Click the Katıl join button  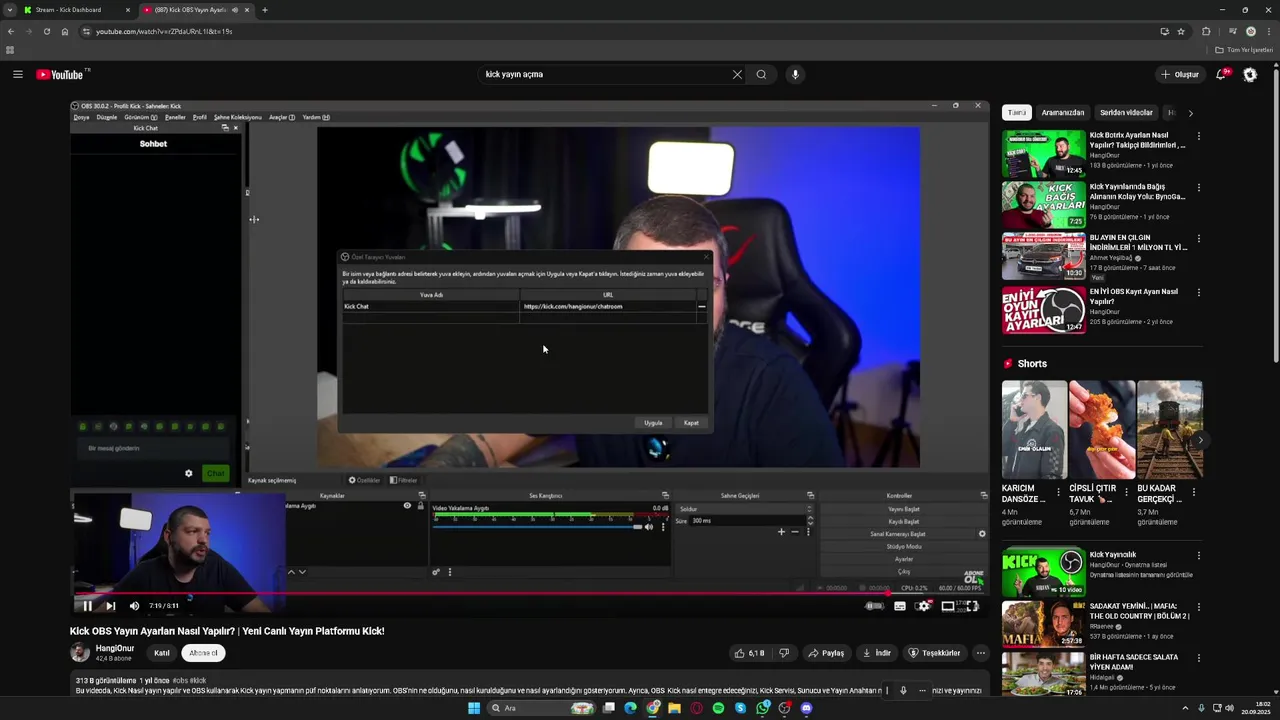point(162,653)
